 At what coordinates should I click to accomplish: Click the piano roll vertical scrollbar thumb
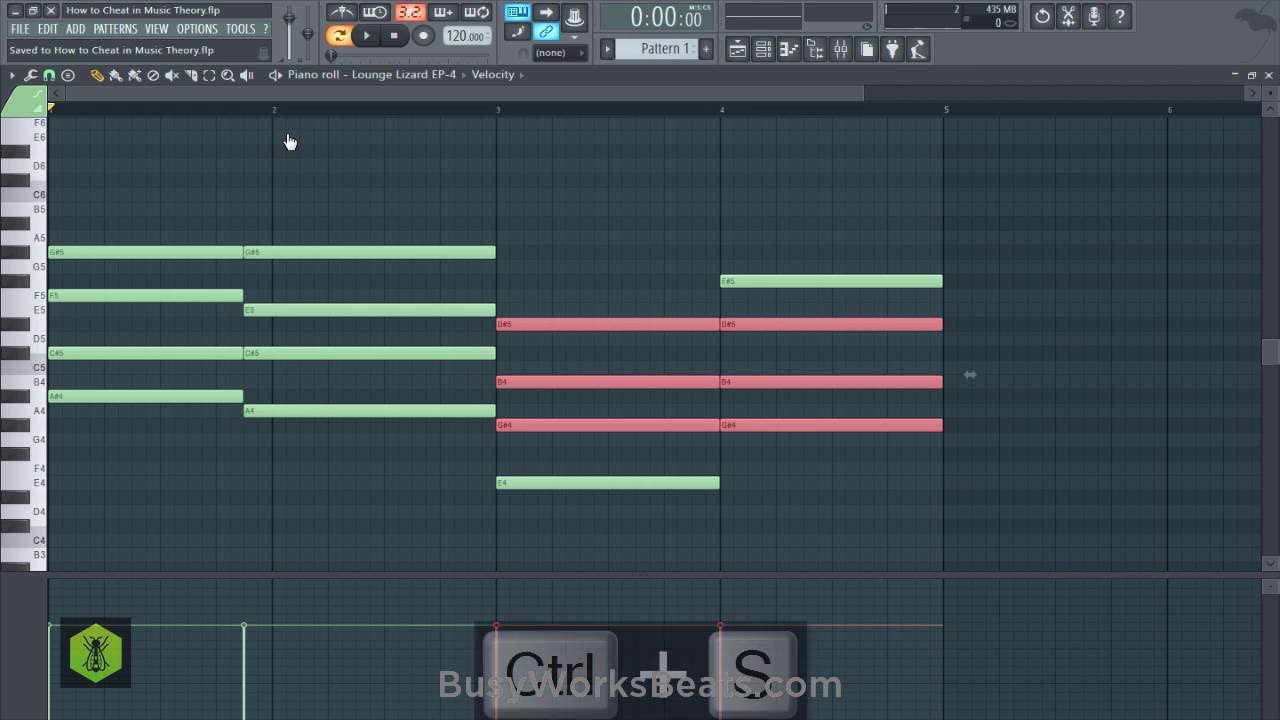tap(1270, 352)
